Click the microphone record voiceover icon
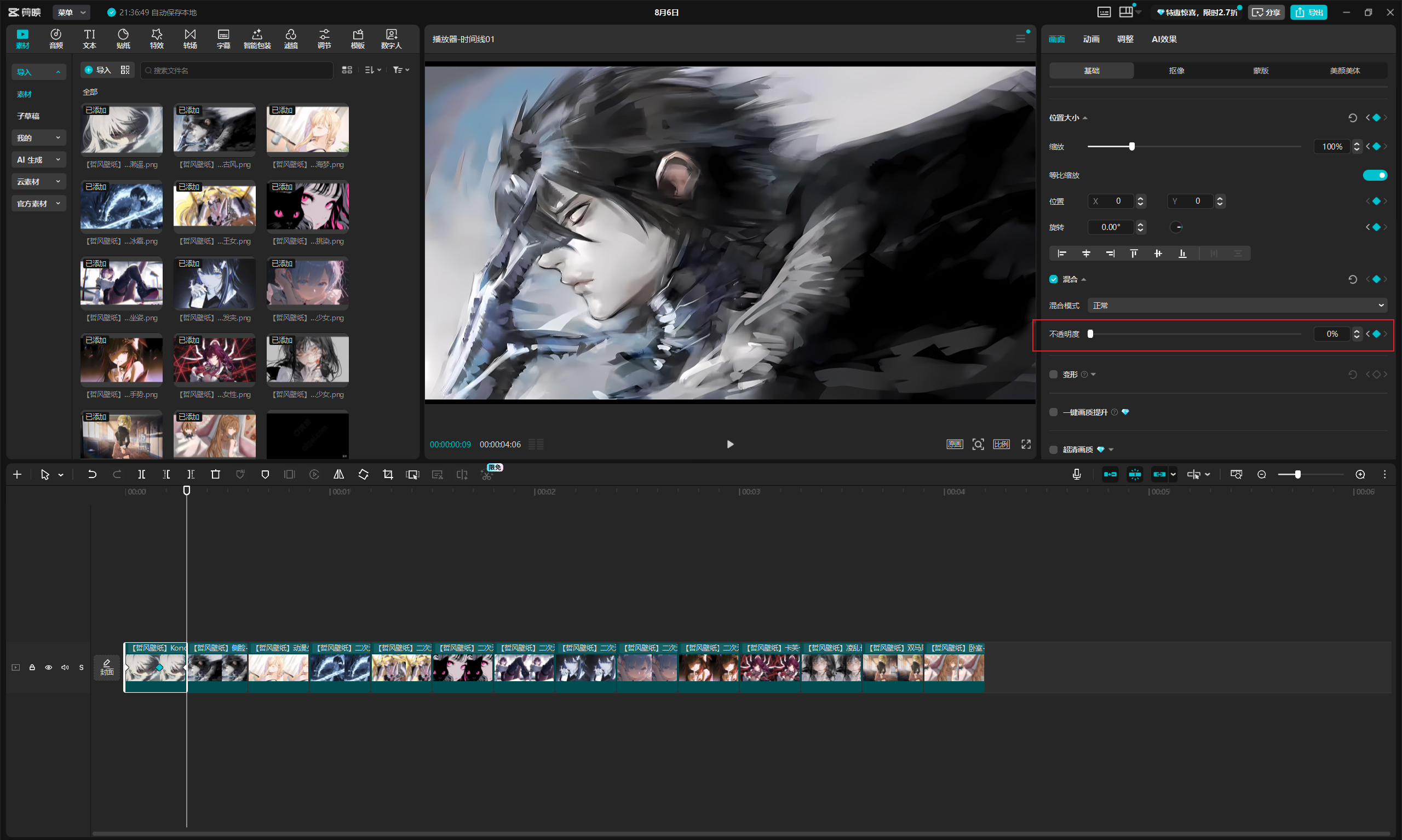Viewport: 1402px width, 840px height. [1077, 474]
